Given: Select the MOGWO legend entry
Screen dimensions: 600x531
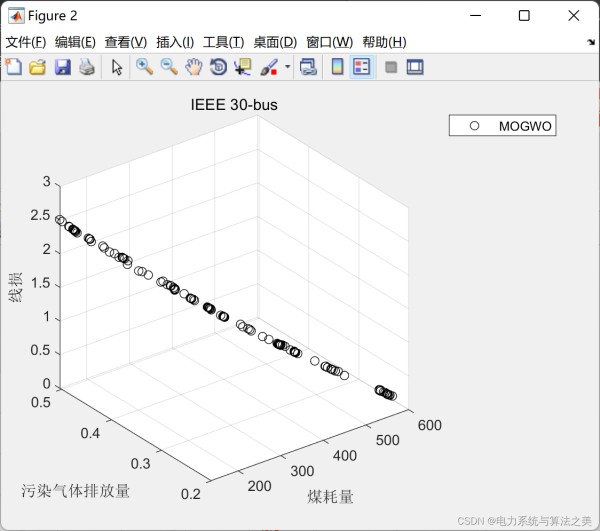Looking at the screenshot, I should (502, 125).
